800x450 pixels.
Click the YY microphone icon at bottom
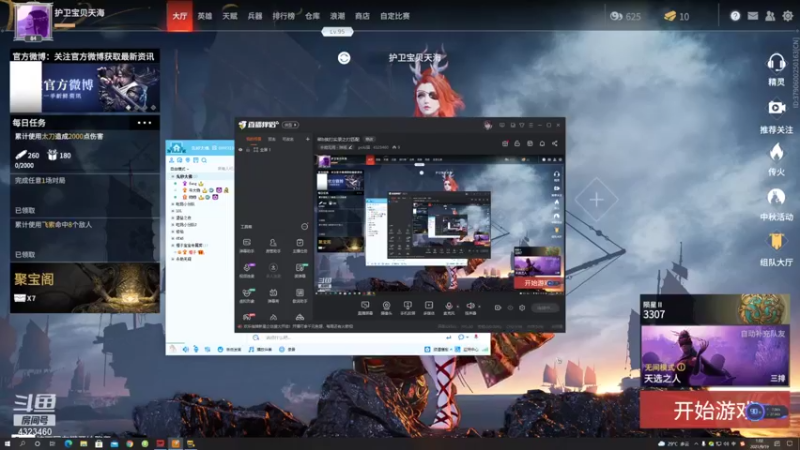(x=196, y=349)
